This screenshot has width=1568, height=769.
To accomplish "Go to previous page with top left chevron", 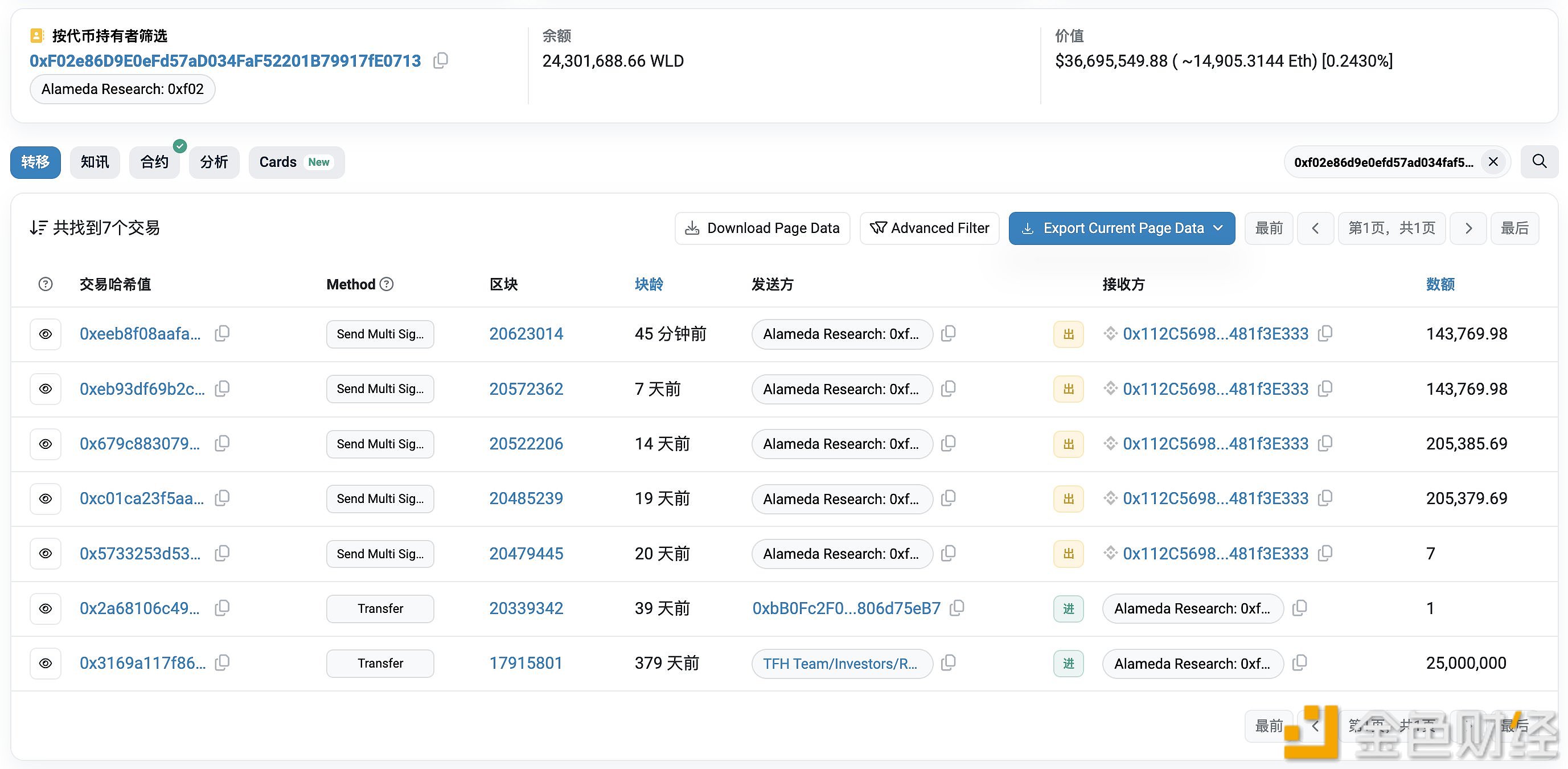I will point(1315,228).
